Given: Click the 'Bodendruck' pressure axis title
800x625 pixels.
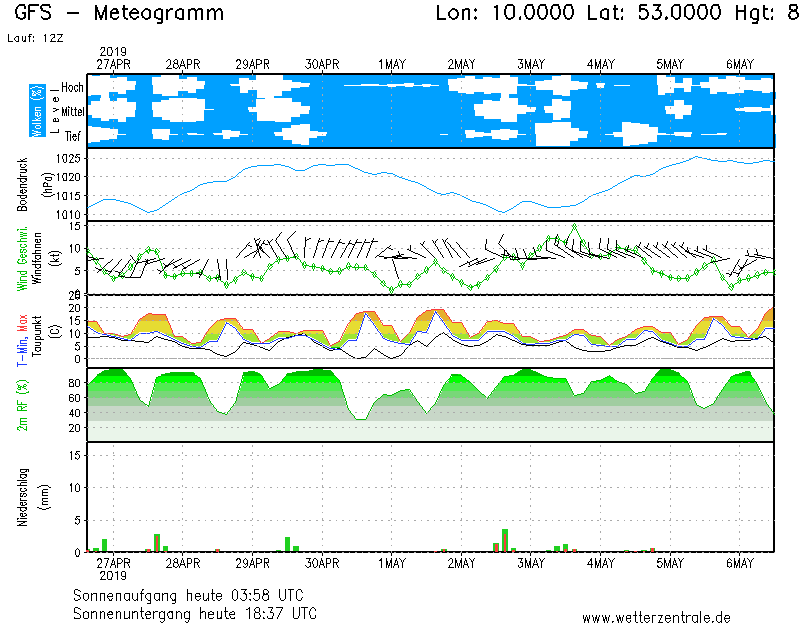Looking at the screenshot, I should [x=22, y=184].
